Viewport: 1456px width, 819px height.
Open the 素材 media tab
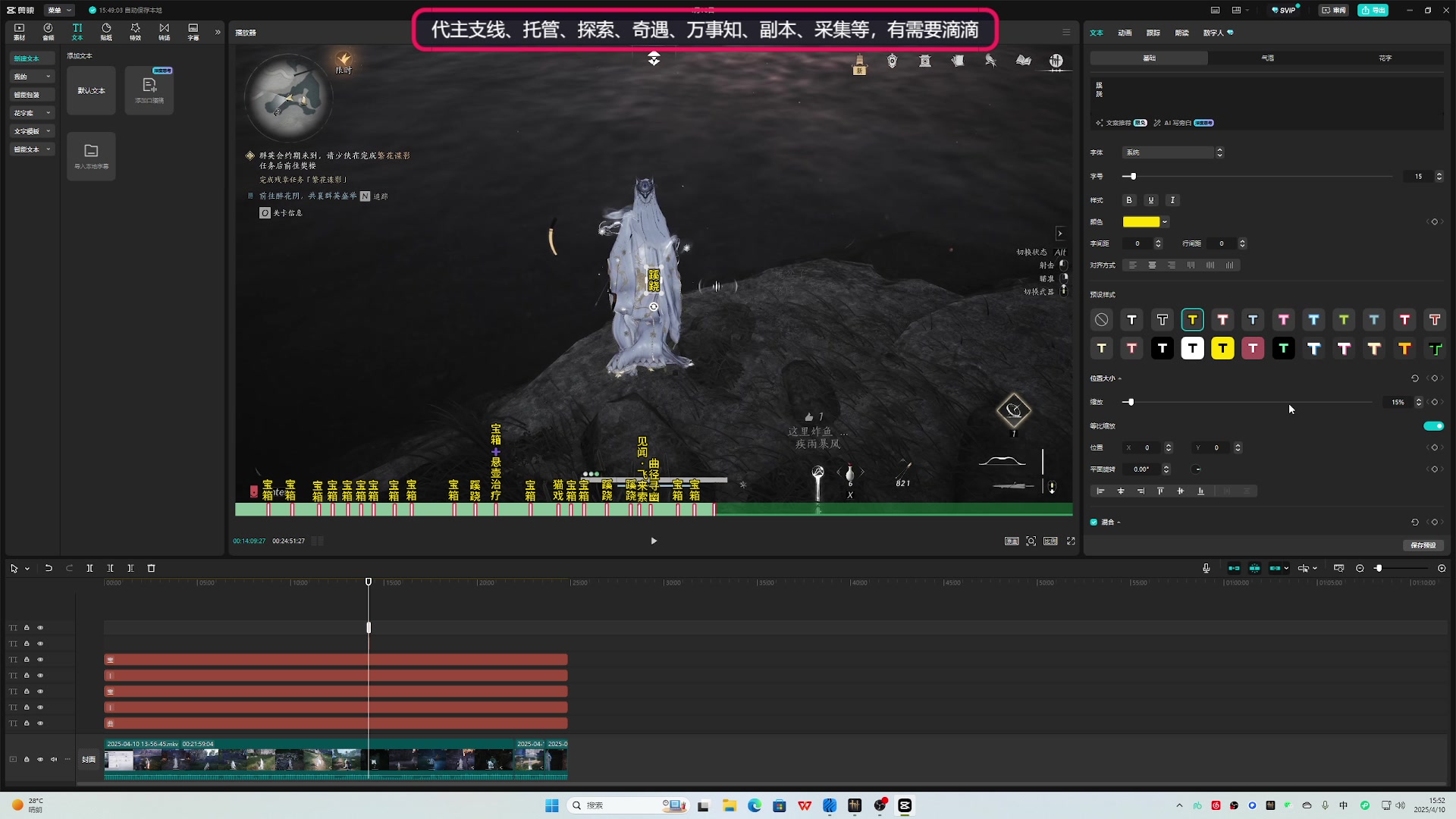click(20, 32)
